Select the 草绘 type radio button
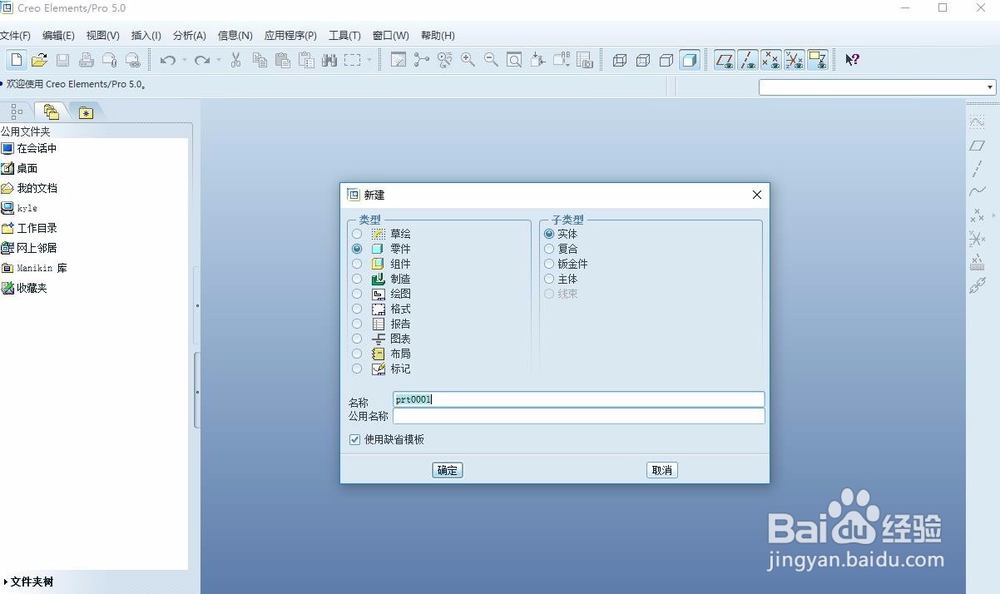This screenshot has height=594, width=1000. pos(357,234)
